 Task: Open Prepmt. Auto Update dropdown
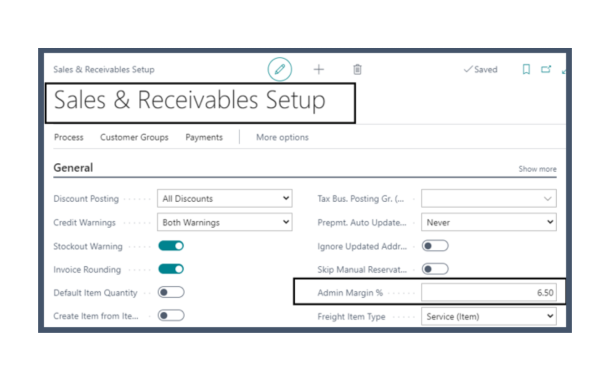click(x=489, y=222)
